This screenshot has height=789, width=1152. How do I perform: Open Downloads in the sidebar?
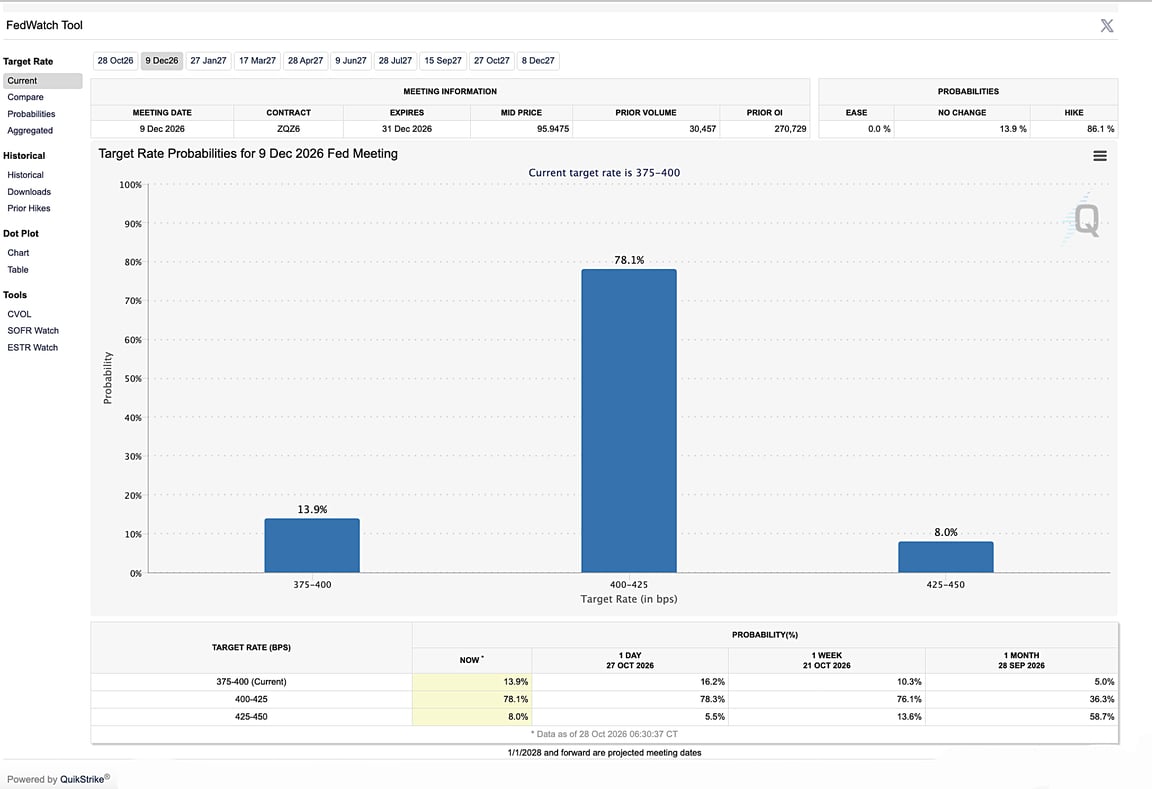coord(29,192)
